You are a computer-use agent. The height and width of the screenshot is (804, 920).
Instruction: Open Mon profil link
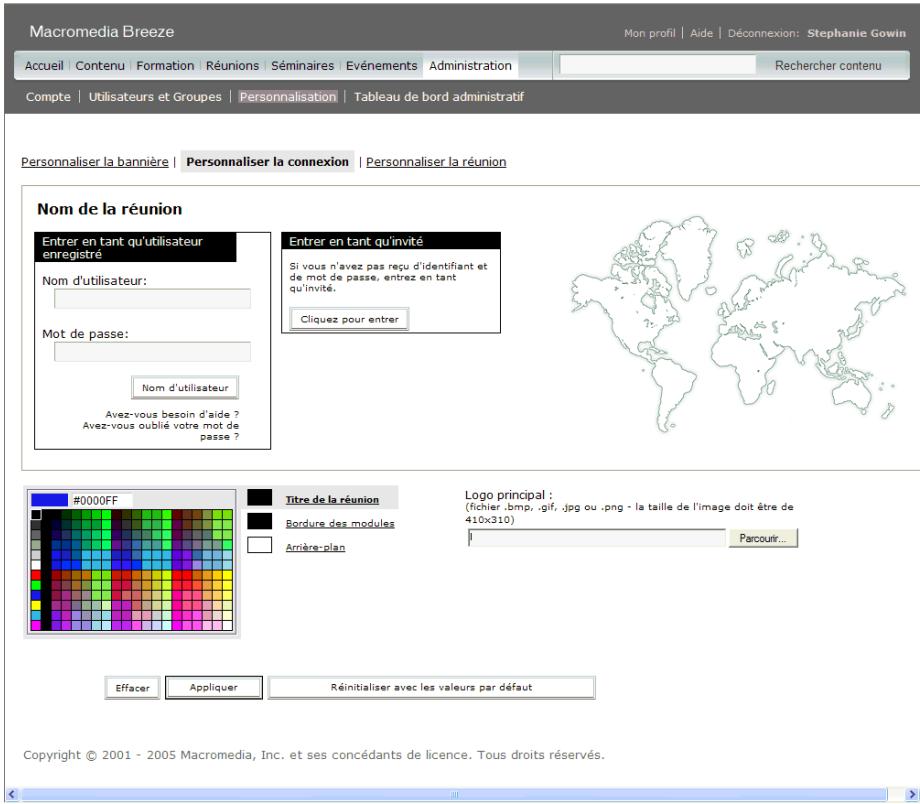[x=650, y=33]
